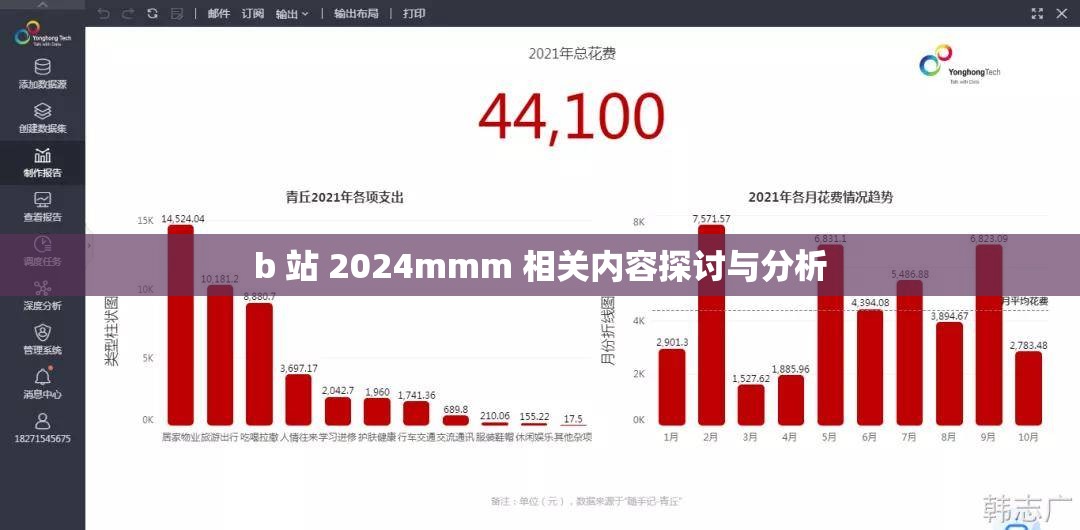Click the 2021年各月花费情况趋势 chart title
Viewport: 1080px width, 530px height.
[x=820, y=198]
